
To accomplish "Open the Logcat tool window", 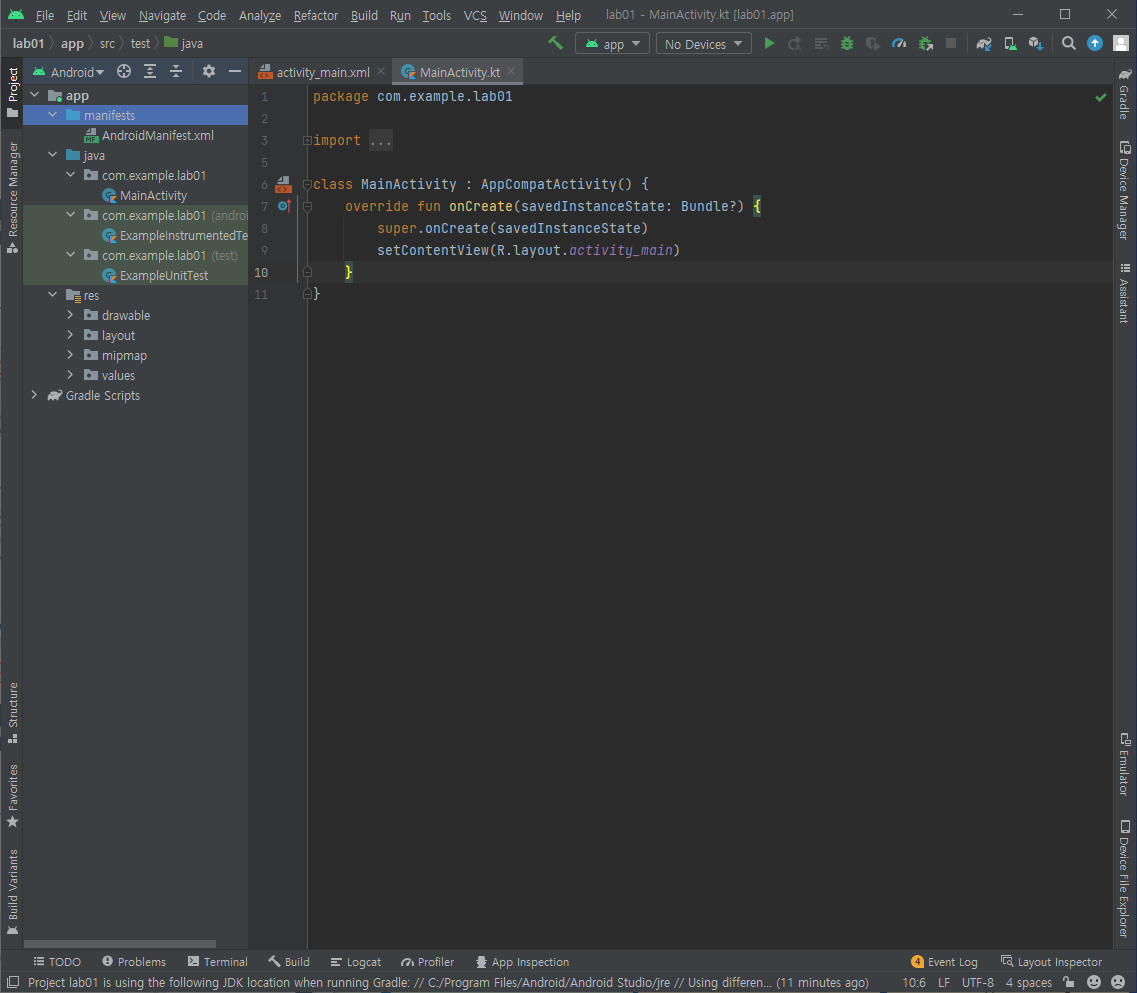I will click(x=355, y=962).
